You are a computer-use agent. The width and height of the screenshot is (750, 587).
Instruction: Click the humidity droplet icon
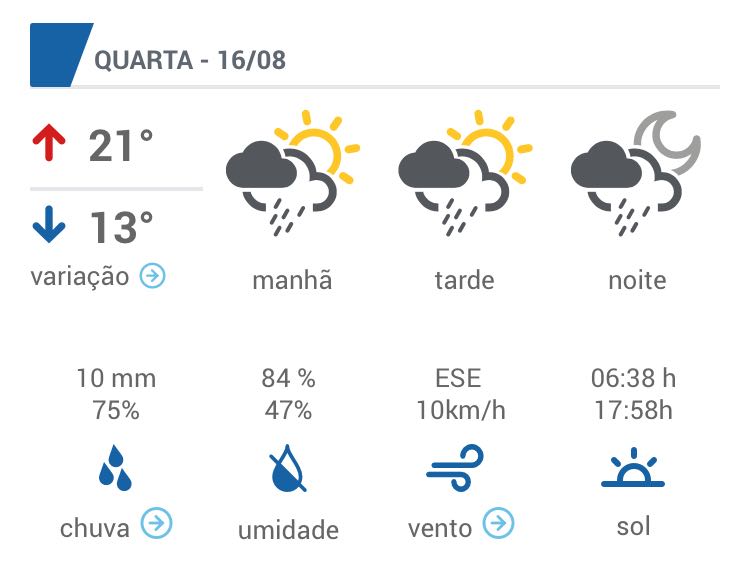[x=287, y=468]
